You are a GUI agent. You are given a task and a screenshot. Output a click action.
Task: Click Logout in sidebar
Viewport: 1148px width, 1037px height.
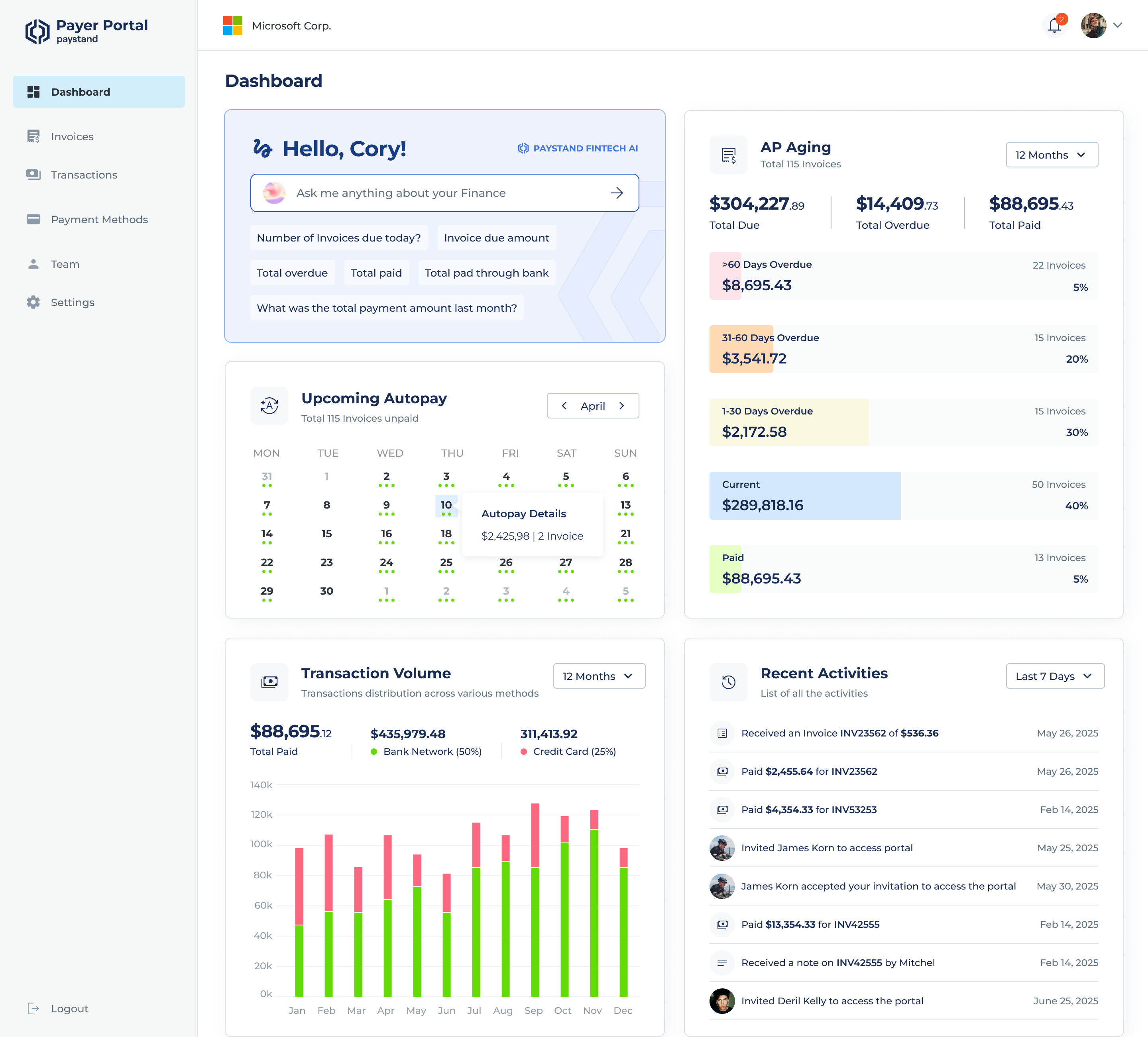(58, 1009)
